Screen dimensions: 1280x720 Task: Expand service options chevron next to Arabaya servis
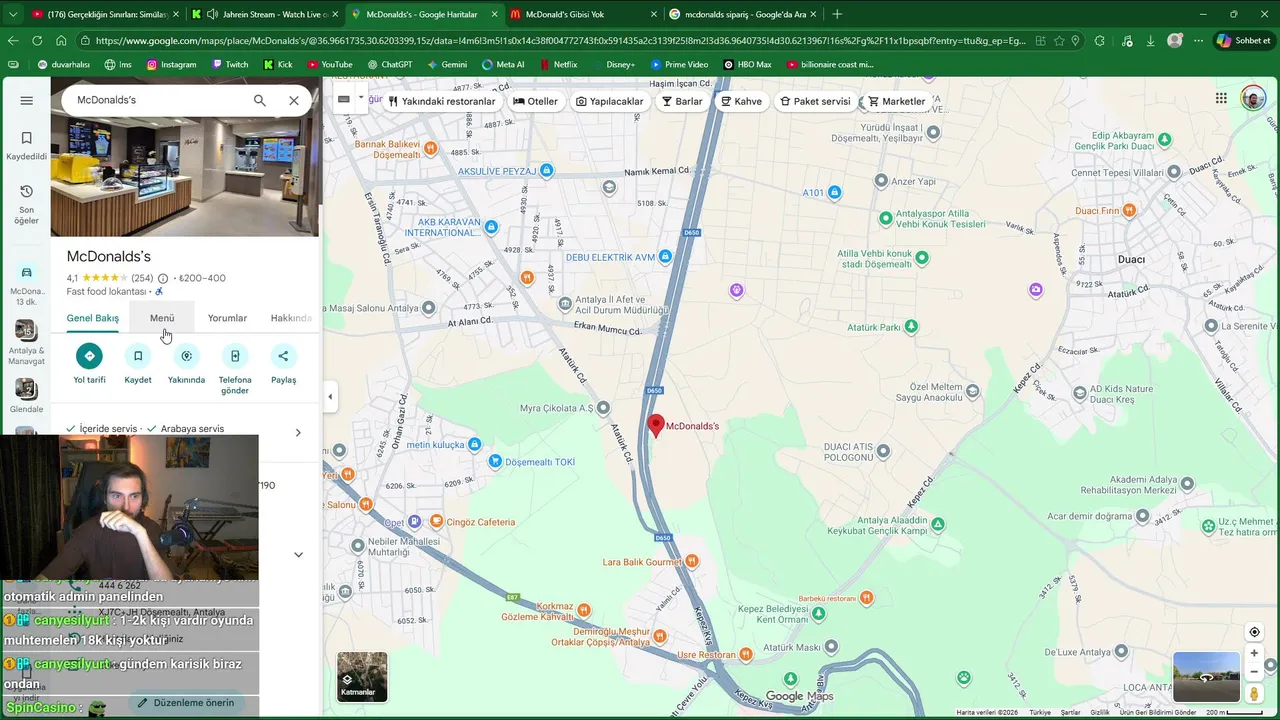[x=298, y=433]
